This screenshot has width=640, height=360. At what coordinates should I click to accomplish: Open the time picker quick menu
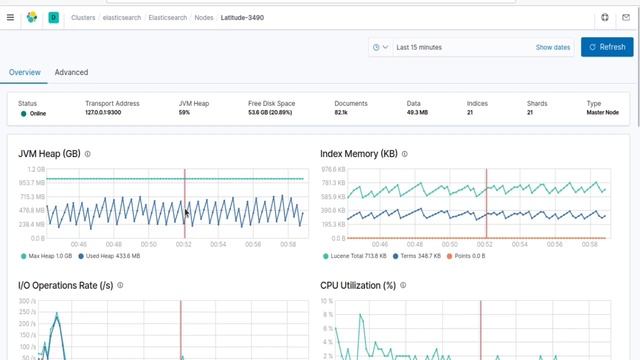(x=380, y=47)
